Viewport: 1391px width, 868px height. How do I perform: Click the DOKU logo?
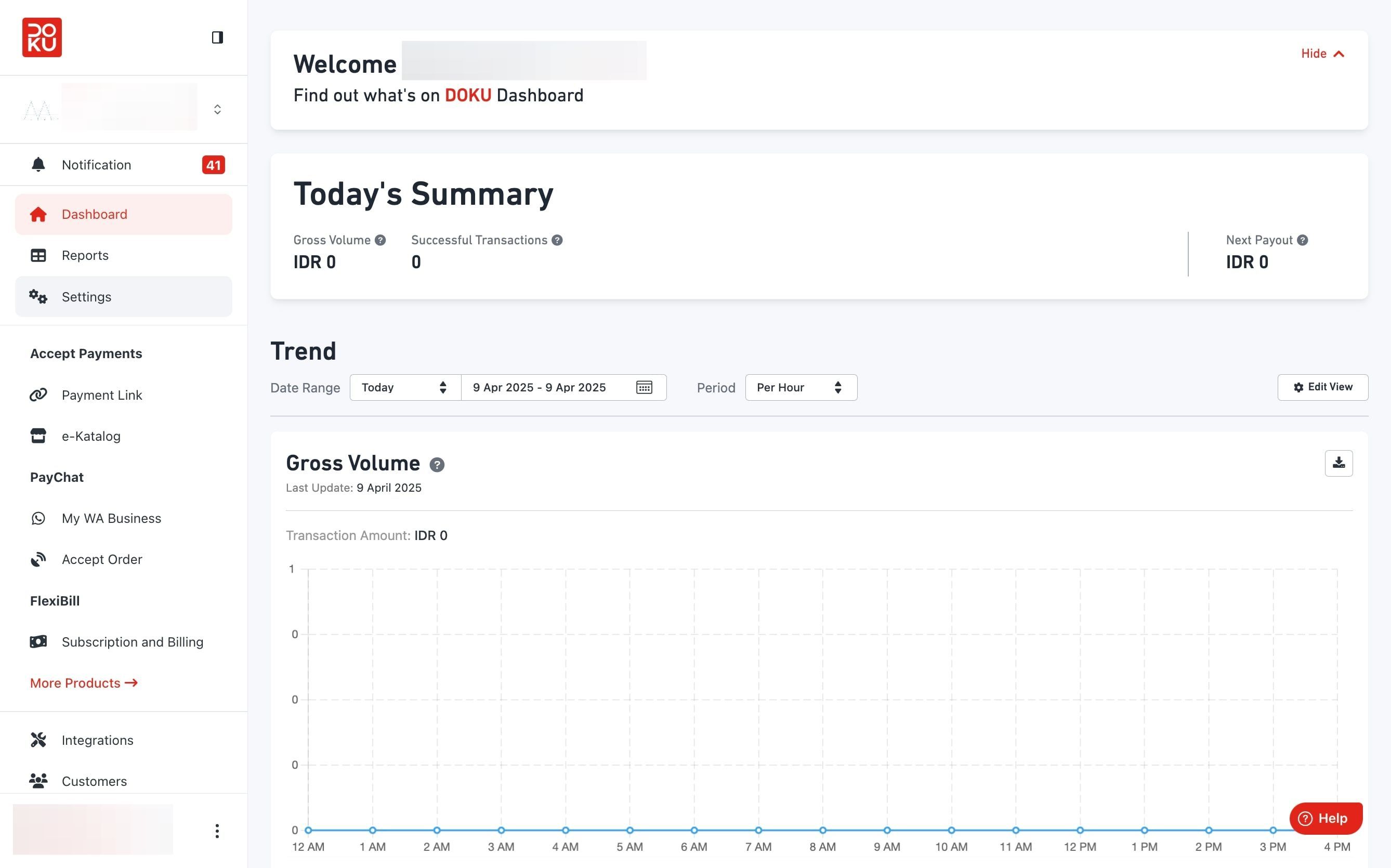[42, 37]
